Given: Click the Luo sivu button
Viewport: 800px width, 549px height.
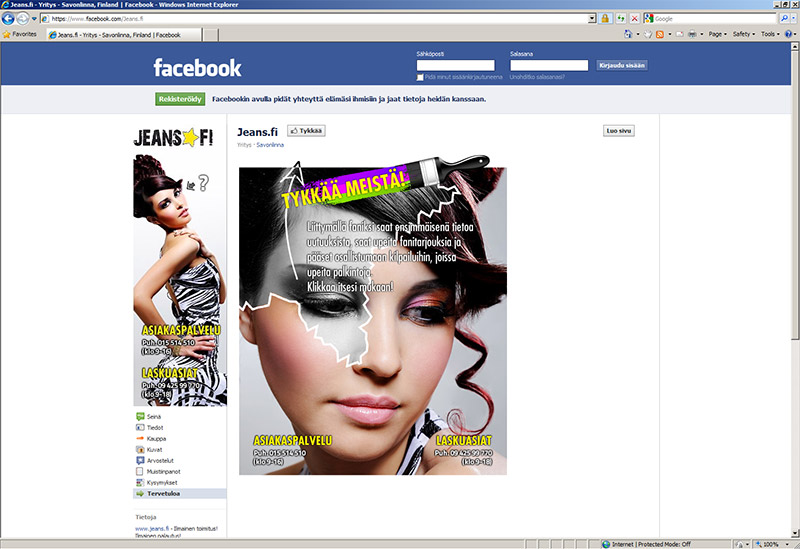Looking at the screenshot, I should [618, 131].
